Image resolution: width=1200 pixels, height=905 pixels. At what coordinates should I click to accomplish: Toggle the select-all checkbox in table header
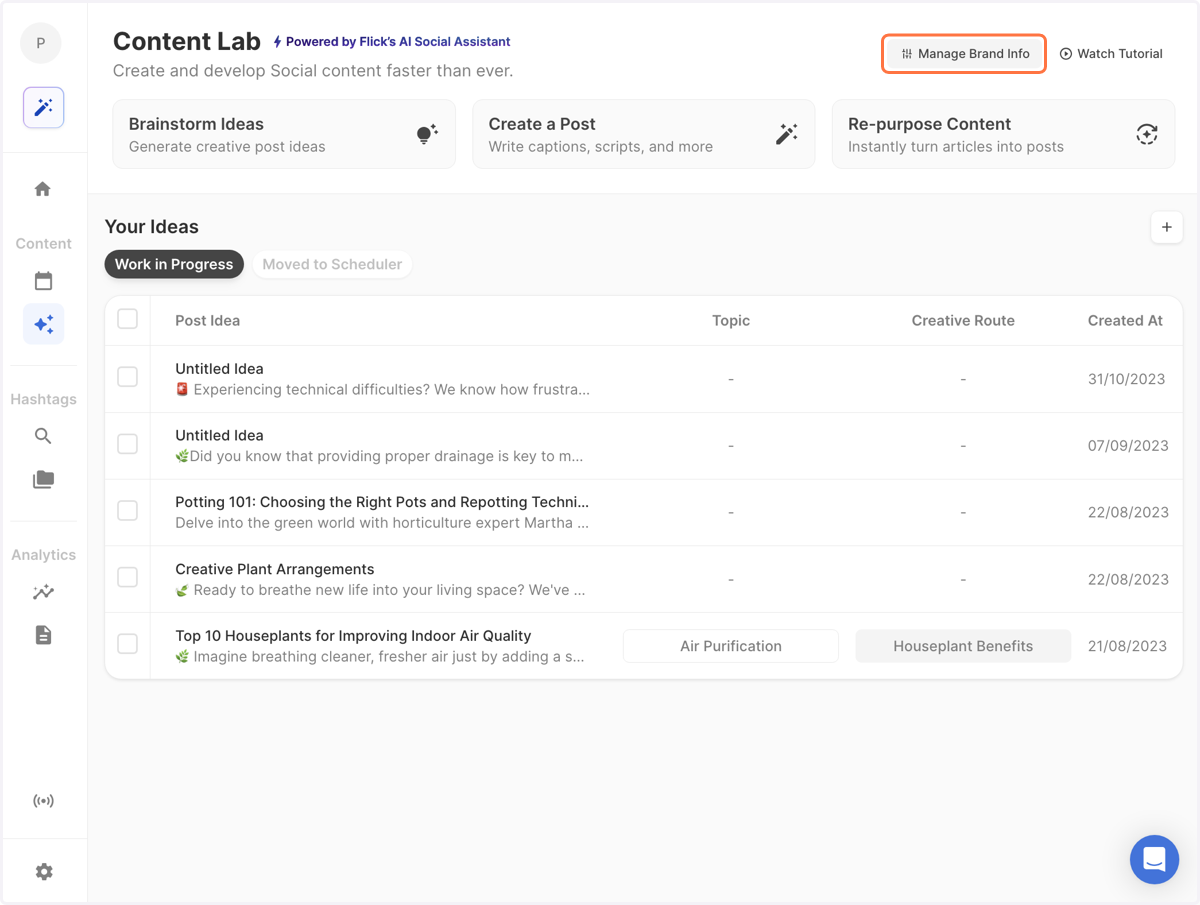click(x=127, y=319)
